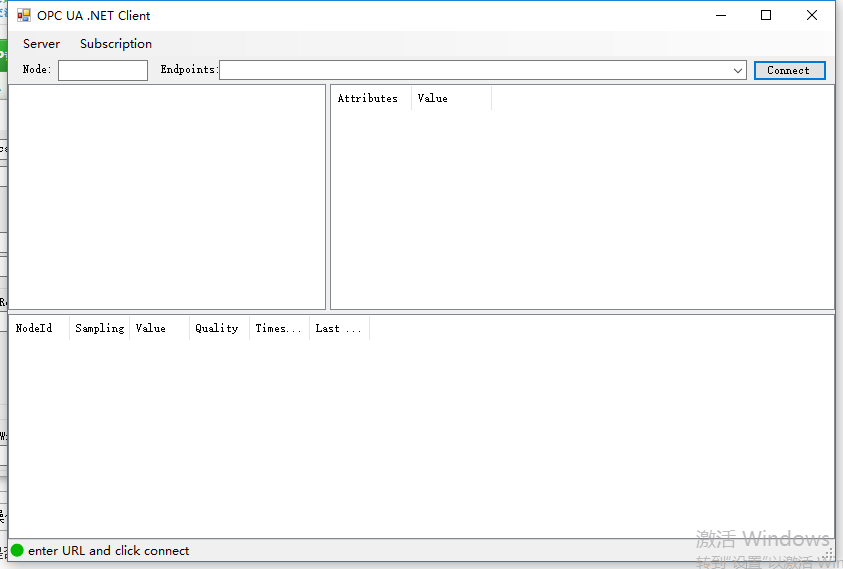
Task: Click the Endpoints: label
Action: pyautogui.click(x=189, y=69)
